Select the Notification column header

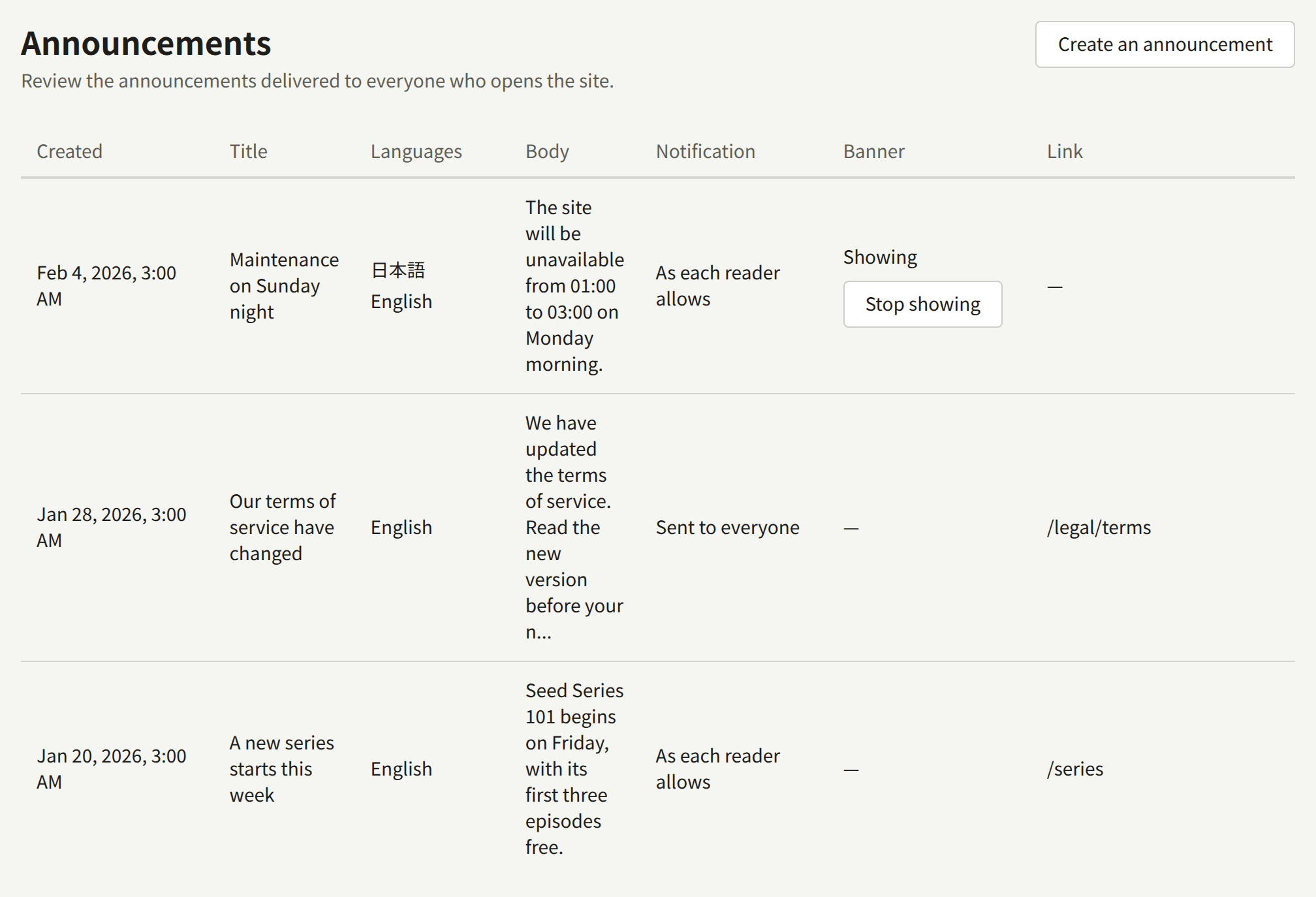pyautogui.click(x=705, y=151)
